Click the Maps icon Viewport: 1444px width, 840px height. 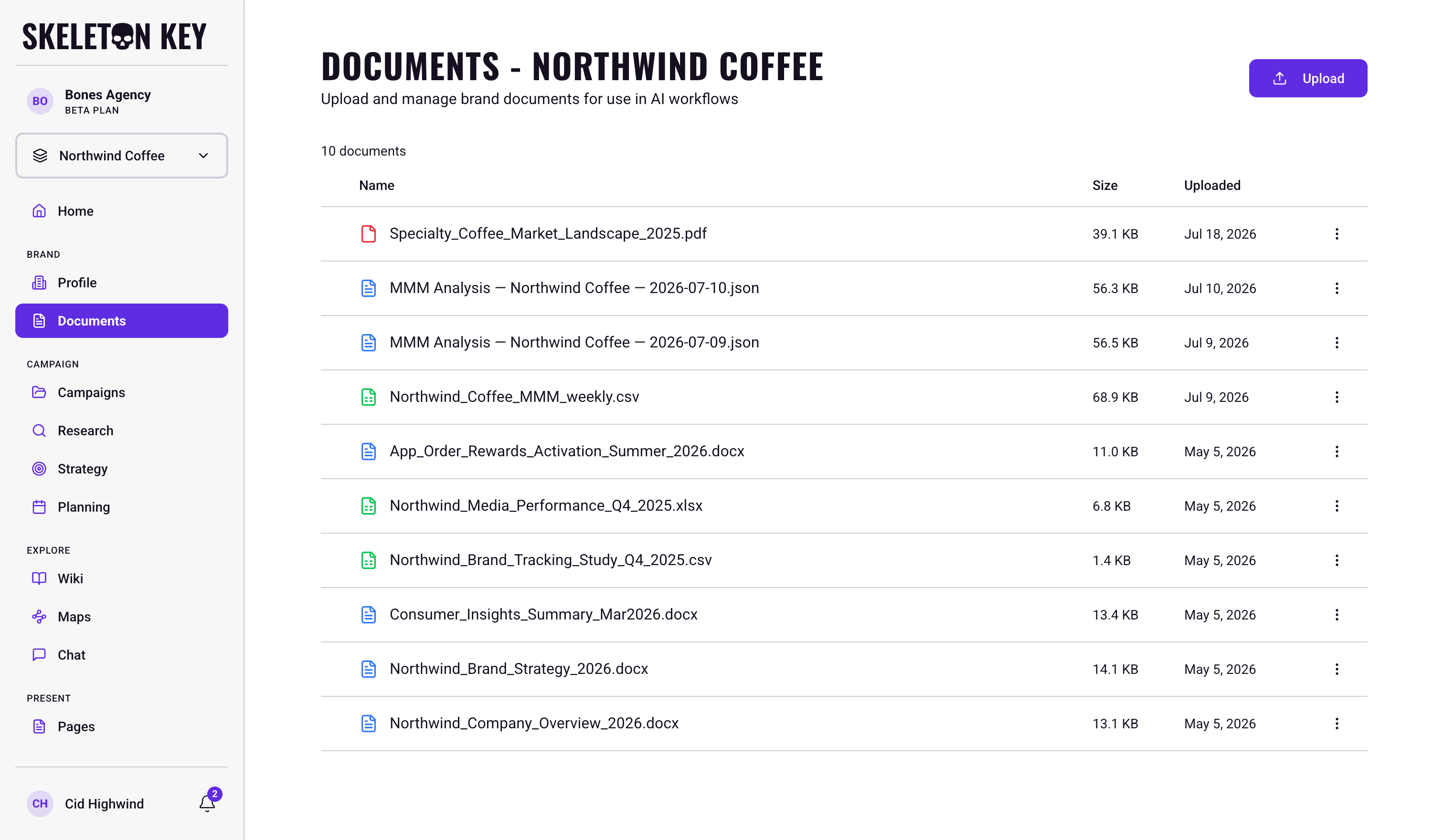(x=39, y=617)
